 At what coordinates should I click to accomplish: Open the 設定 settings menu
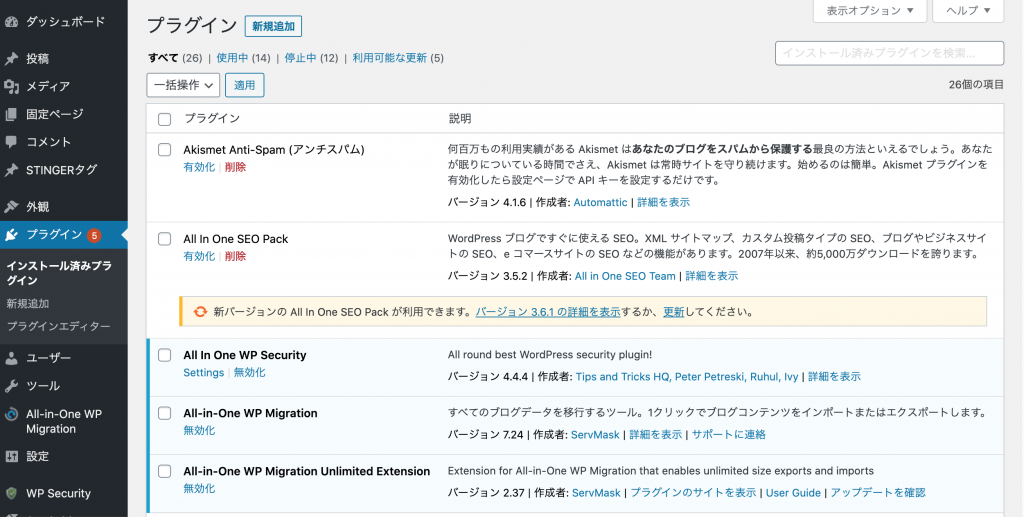point(37,456)
